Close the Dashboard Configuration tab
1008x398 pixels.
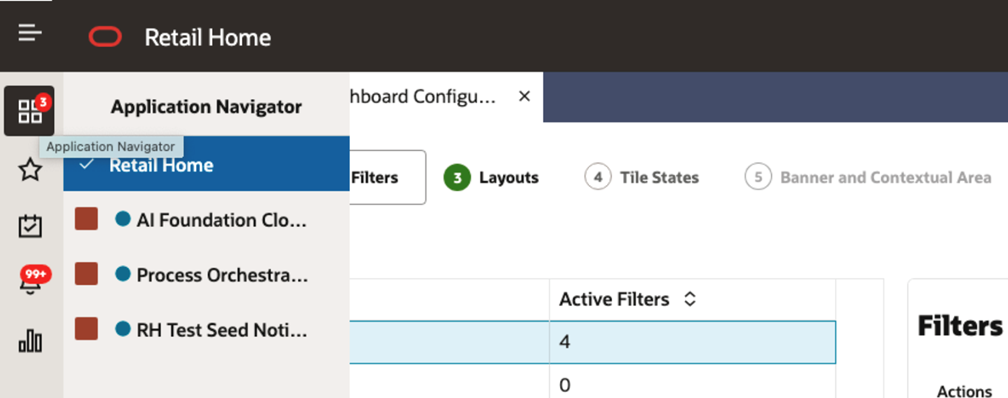click(524, 96)
